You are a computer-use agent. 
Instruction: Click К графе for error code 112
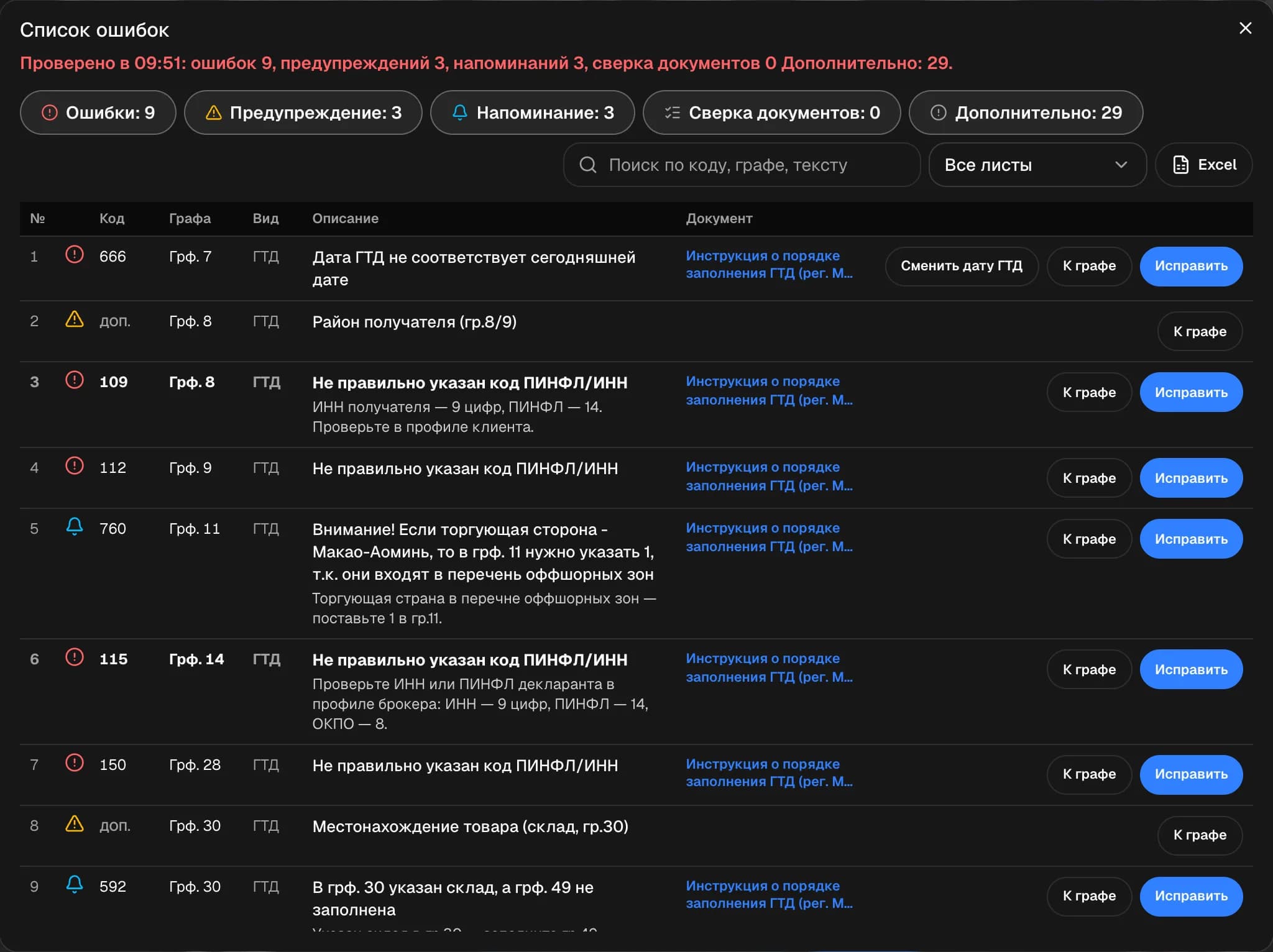(x=1089, y=478)
